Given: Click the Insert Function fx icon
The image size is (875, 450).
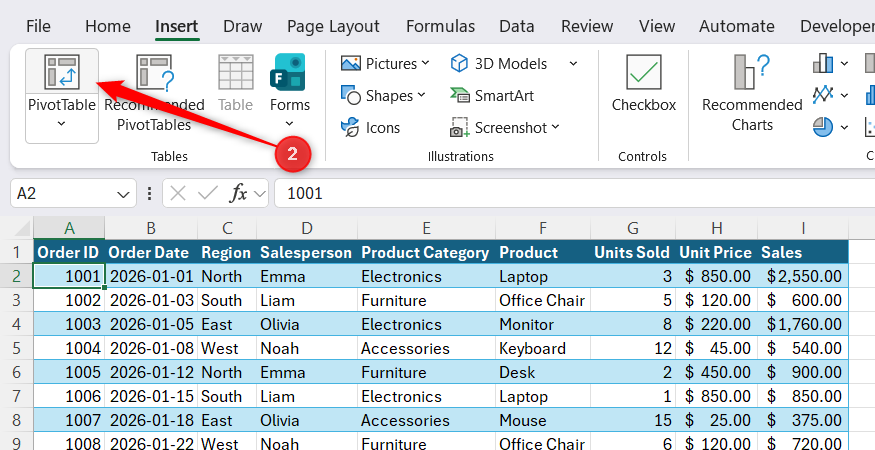Looking at the screenshot, I should (238, 194).
